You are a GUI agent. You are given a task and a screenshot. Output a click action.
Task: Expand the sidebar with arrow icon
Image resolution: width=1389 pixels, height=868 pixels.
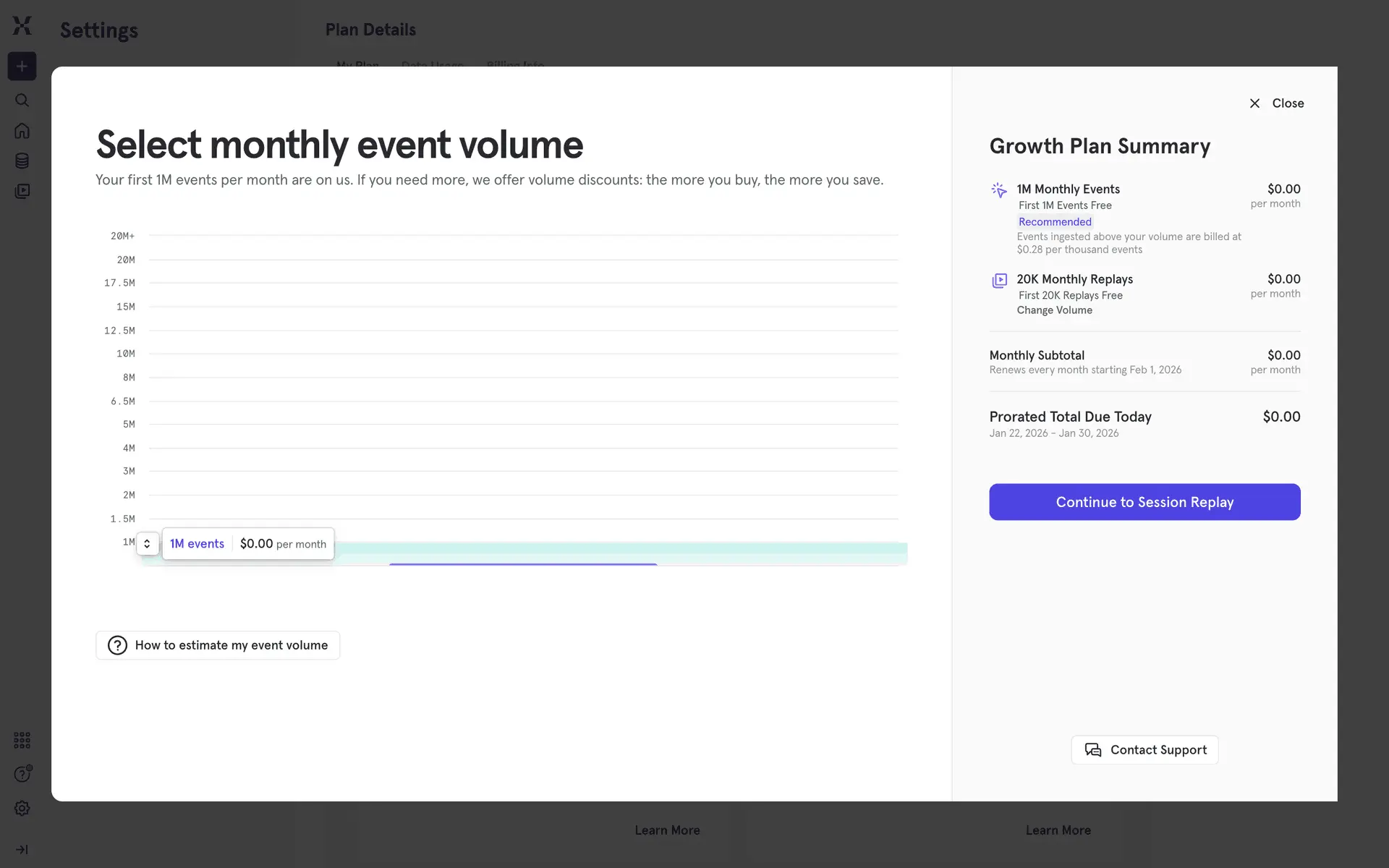pyautogui.click(x=22, y=849)
